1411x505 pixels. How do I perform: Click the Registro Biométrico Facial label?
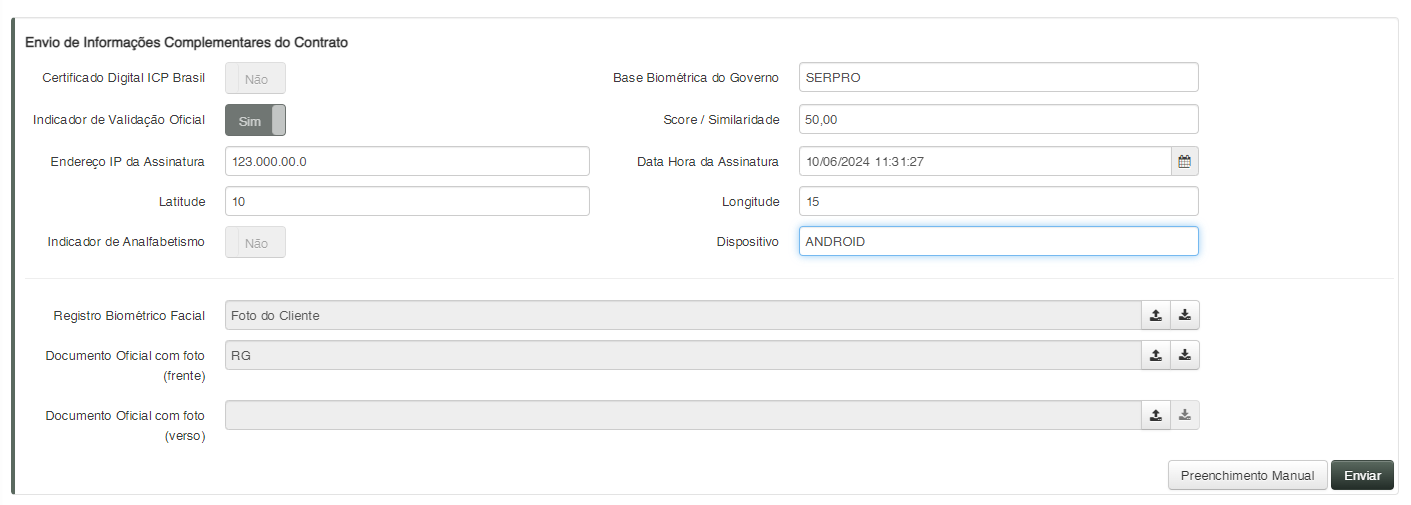[x=129, y=315]
